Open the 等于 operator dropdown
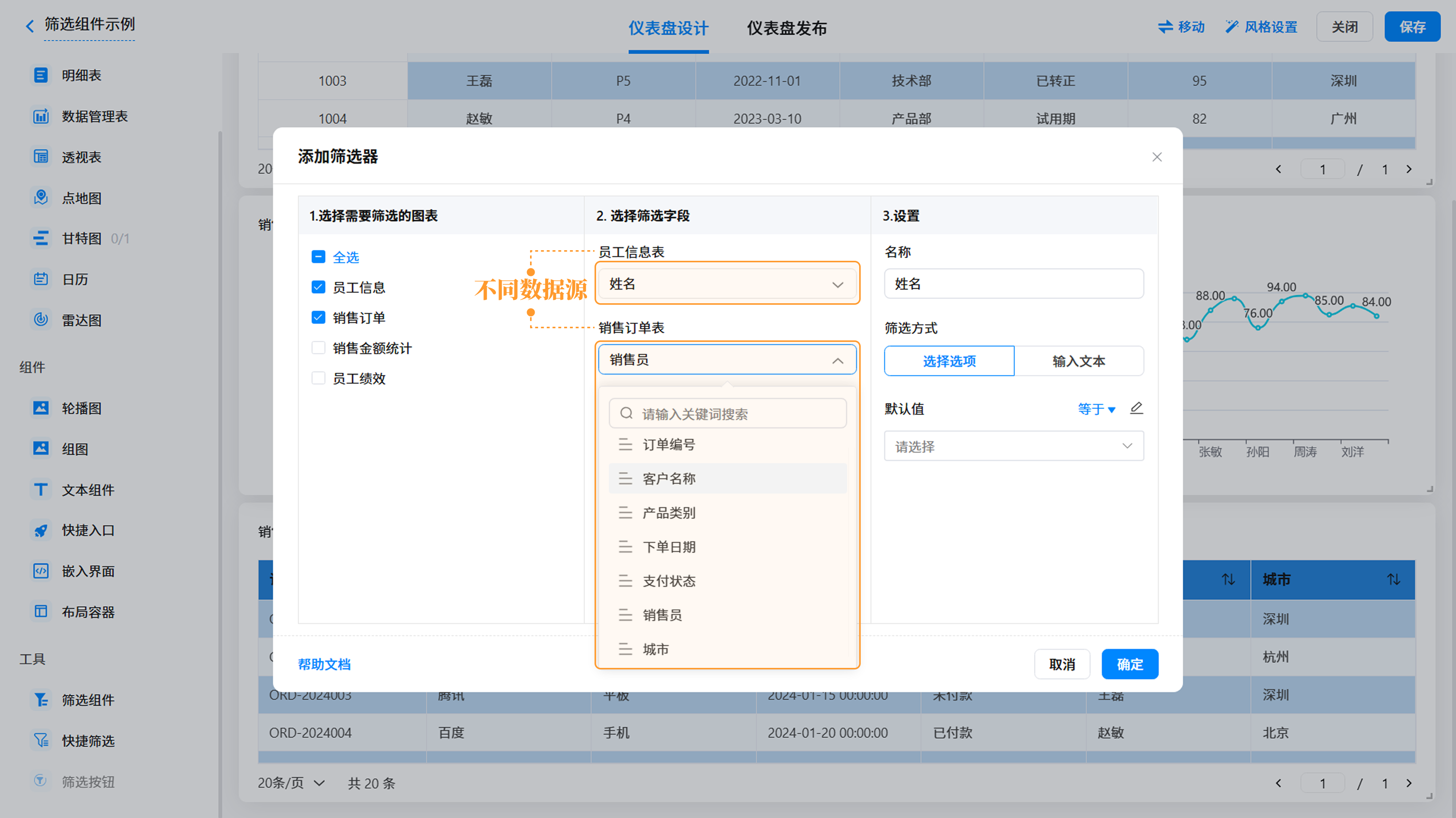The width and height of the screenshot is (1456, 818). [x=1097, y=409]
